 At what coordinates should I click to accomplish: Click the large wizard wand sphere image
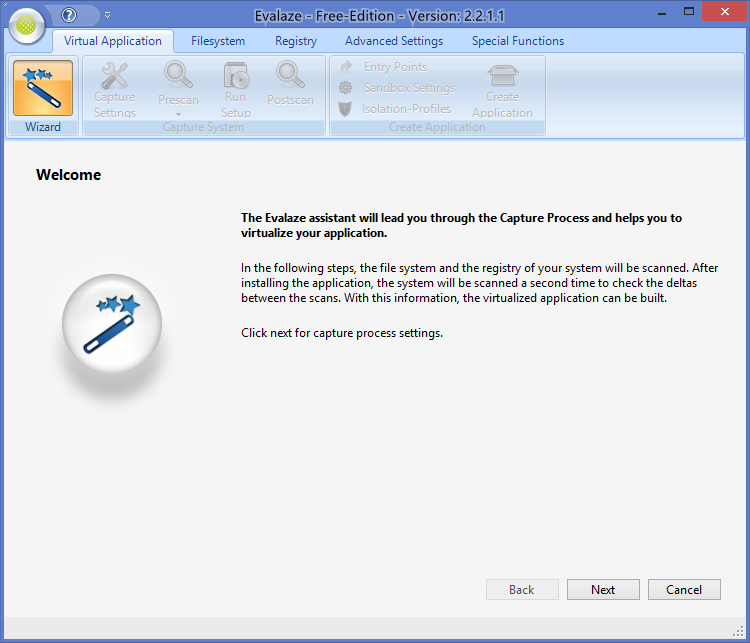point(112,324)
